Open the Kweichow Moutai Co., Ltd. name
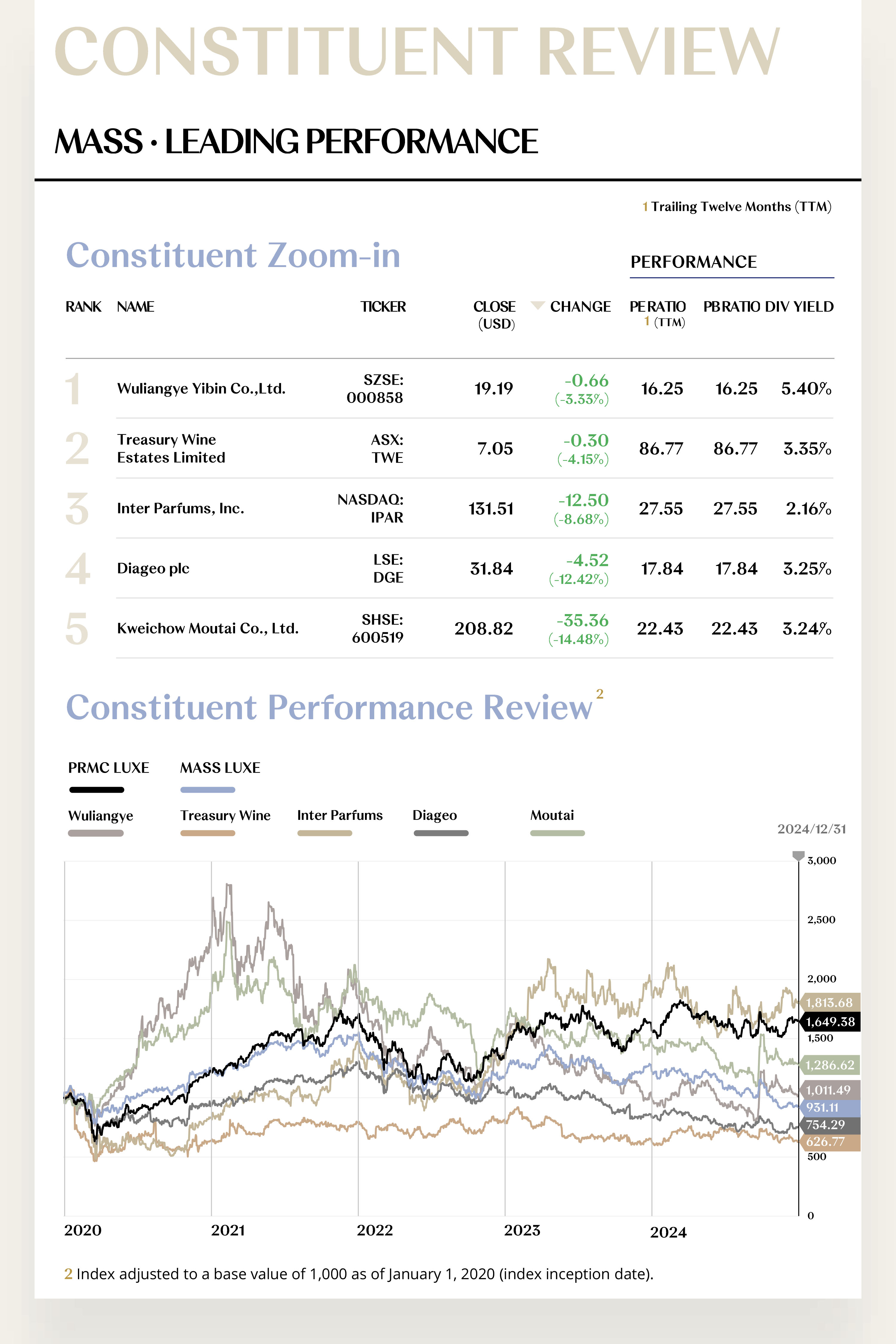 pyautogui.click(x=208, y=629)
